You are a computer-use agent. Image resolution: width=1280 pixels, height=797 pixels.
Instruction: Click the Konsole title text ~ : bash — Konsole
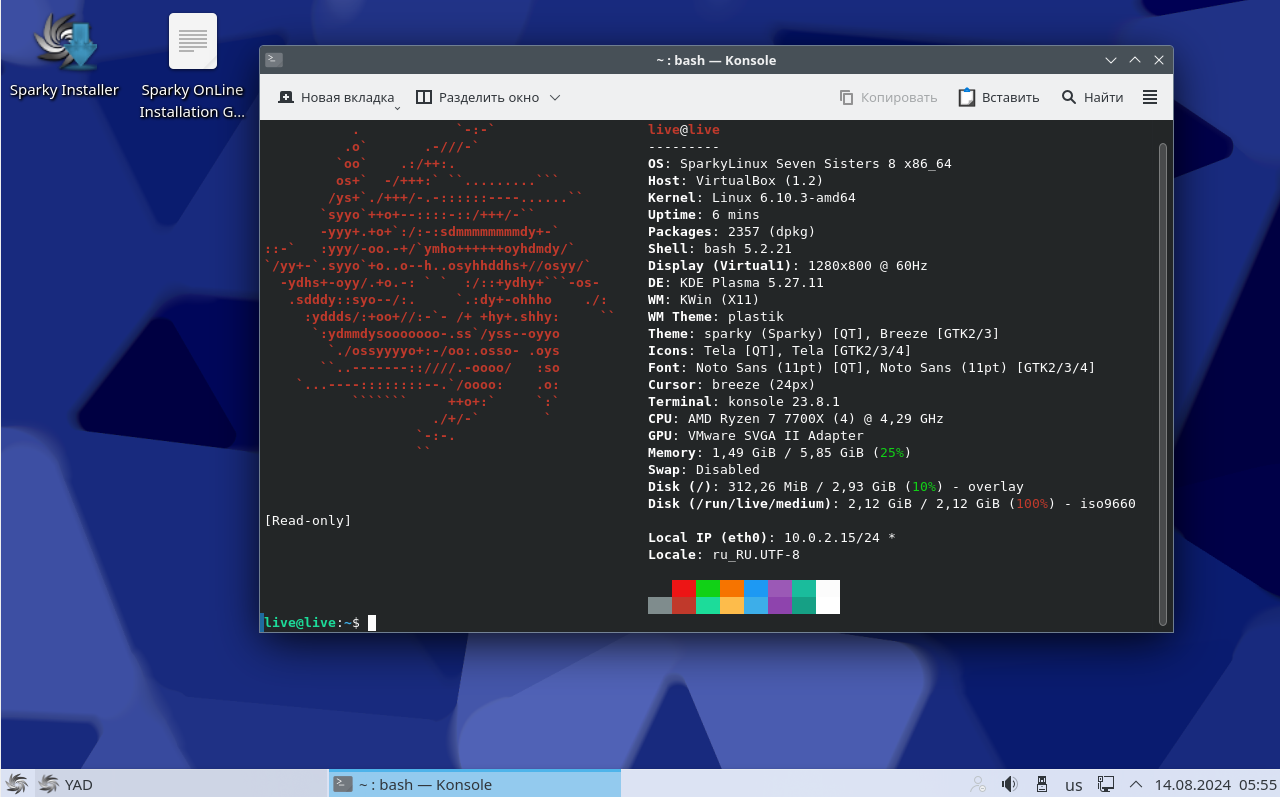716,60
